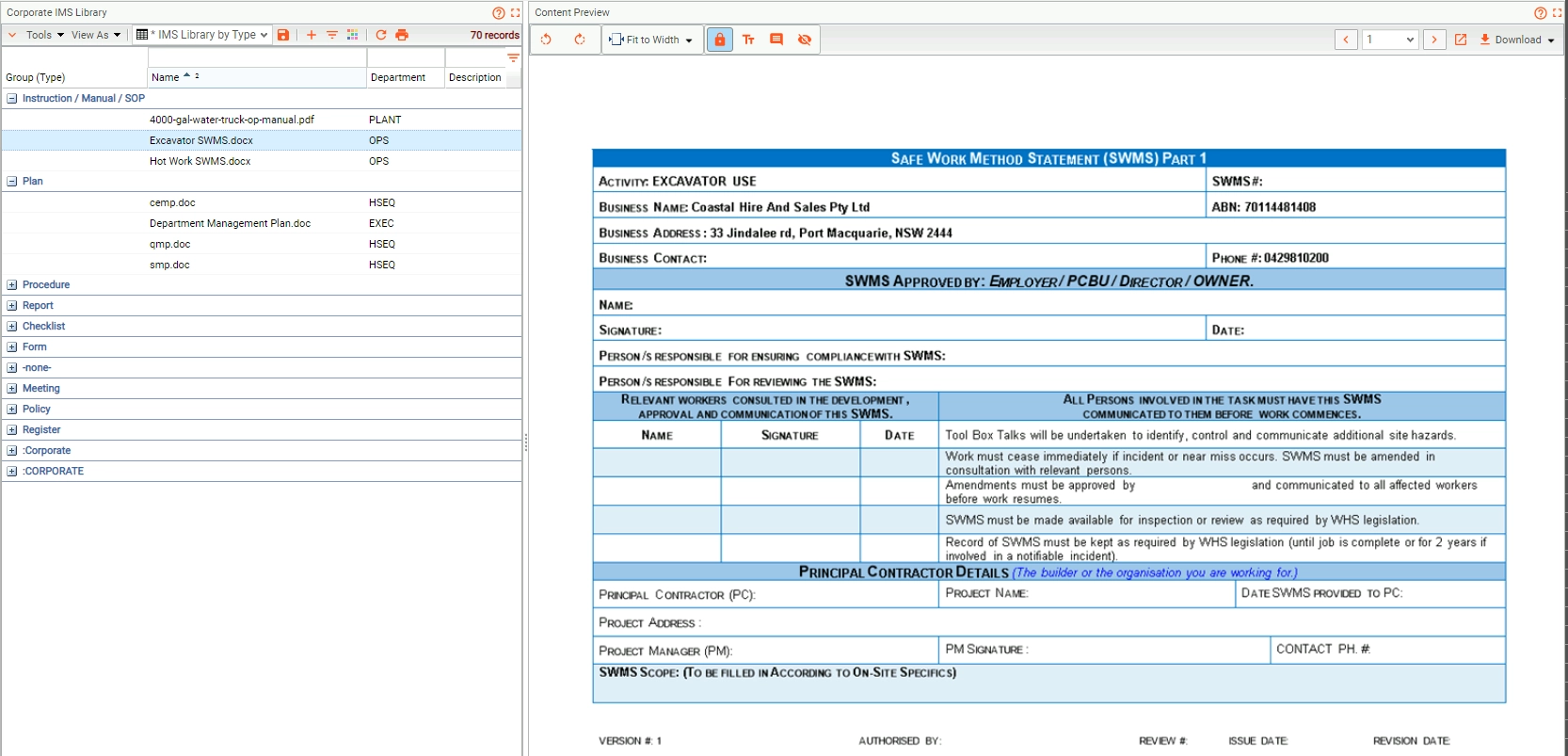Save the current library view
Image resolution: width=1568 pixels, height=756 pixels.
click(x=283, y=35)
